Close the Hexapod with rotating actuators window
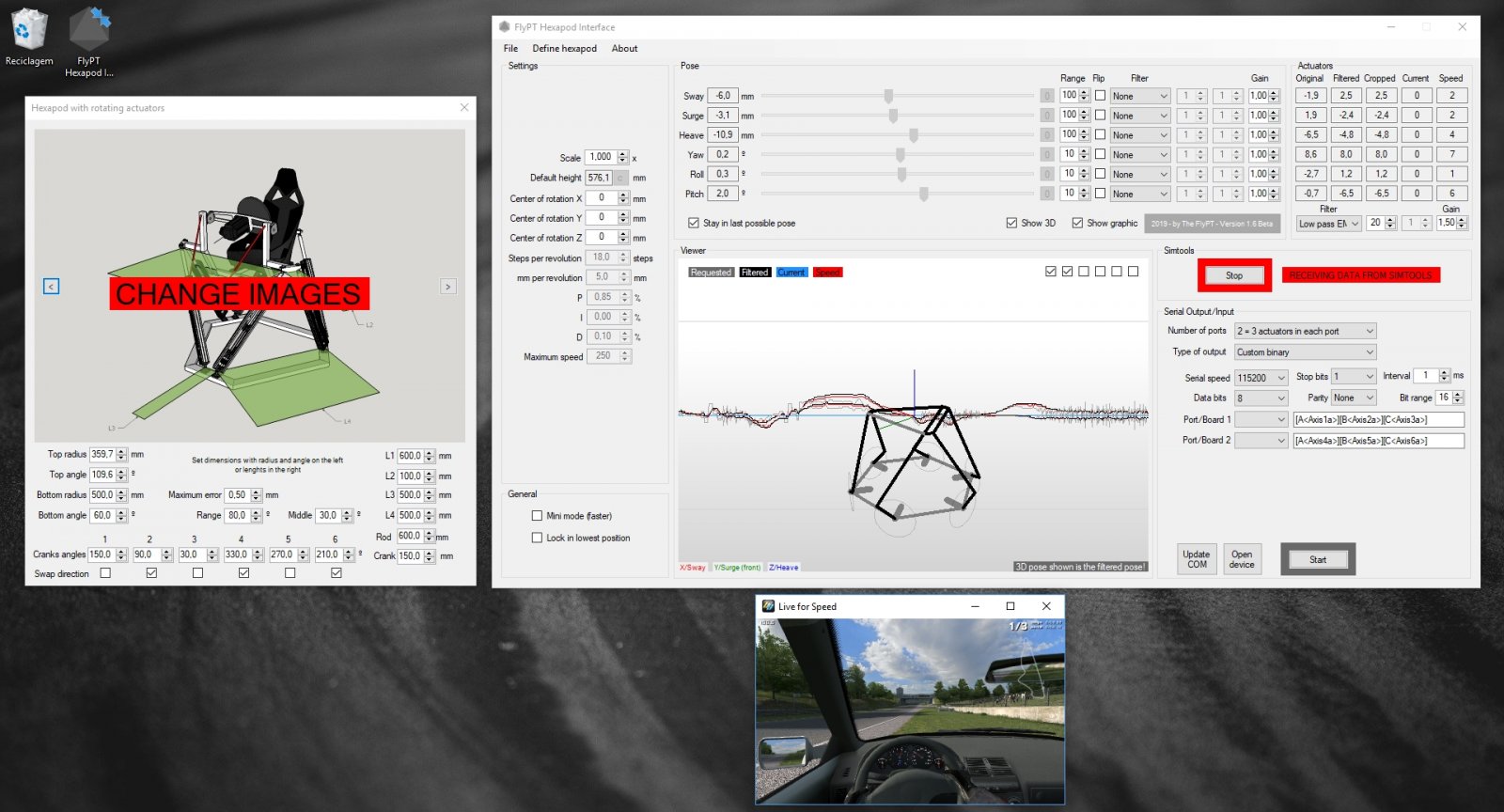Viewport: 1504px width, 812px height. (463, 108)
